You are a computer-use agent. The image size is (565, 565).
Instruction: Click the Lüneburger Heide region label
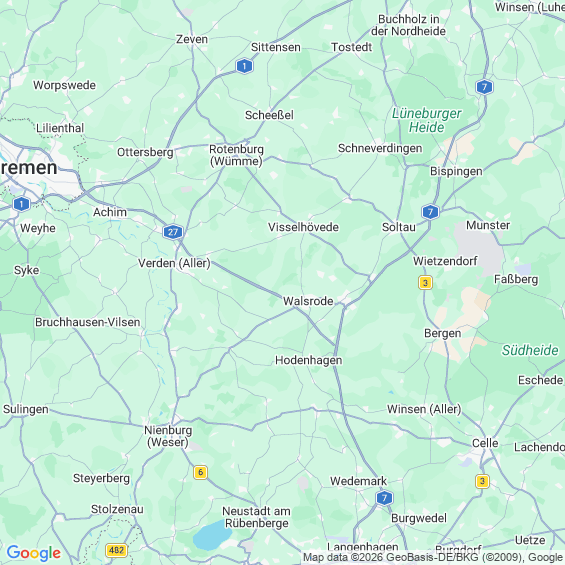coord(427,120)
